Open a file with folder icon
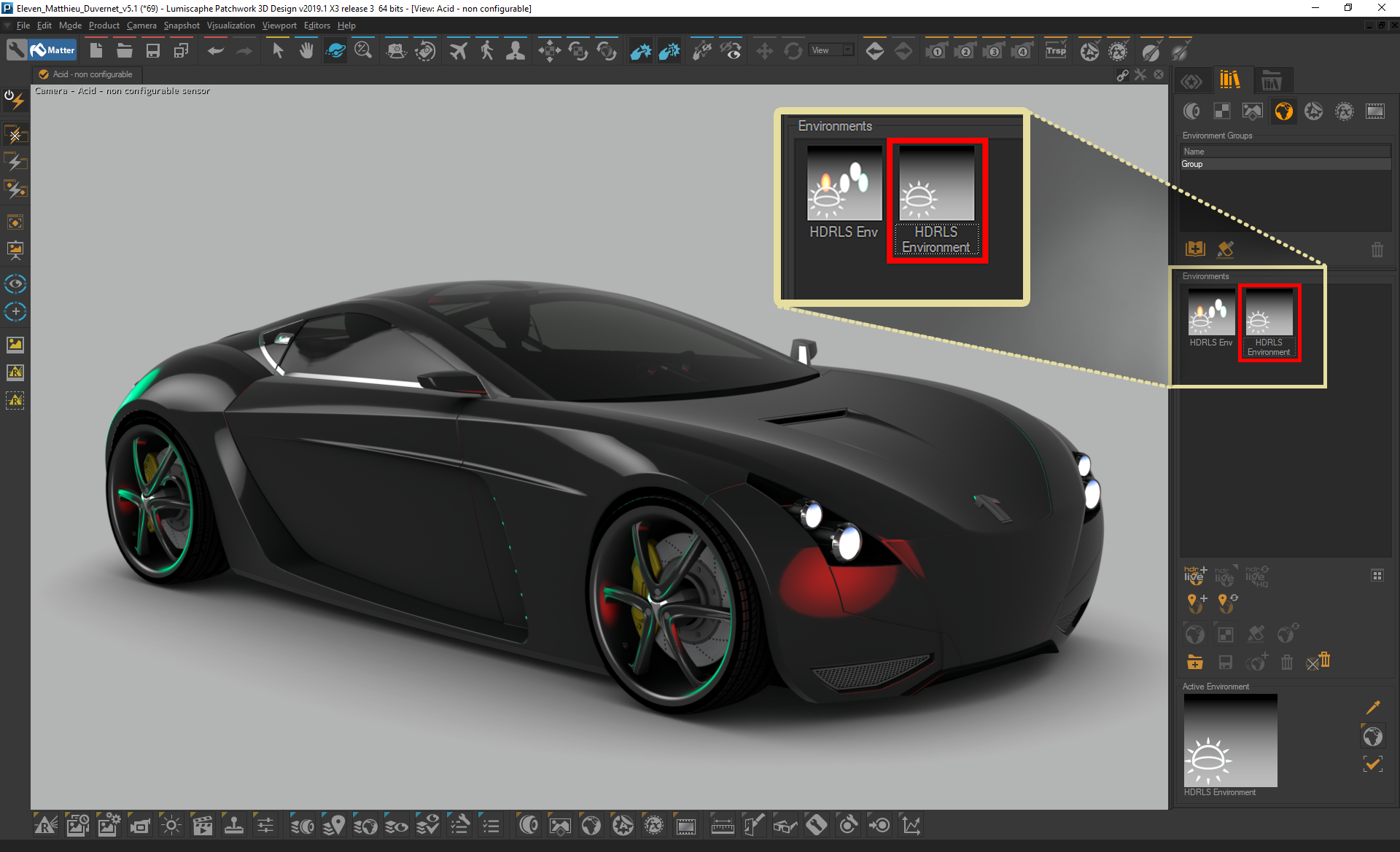This screenshot has width=1400, height=852. 124,50
